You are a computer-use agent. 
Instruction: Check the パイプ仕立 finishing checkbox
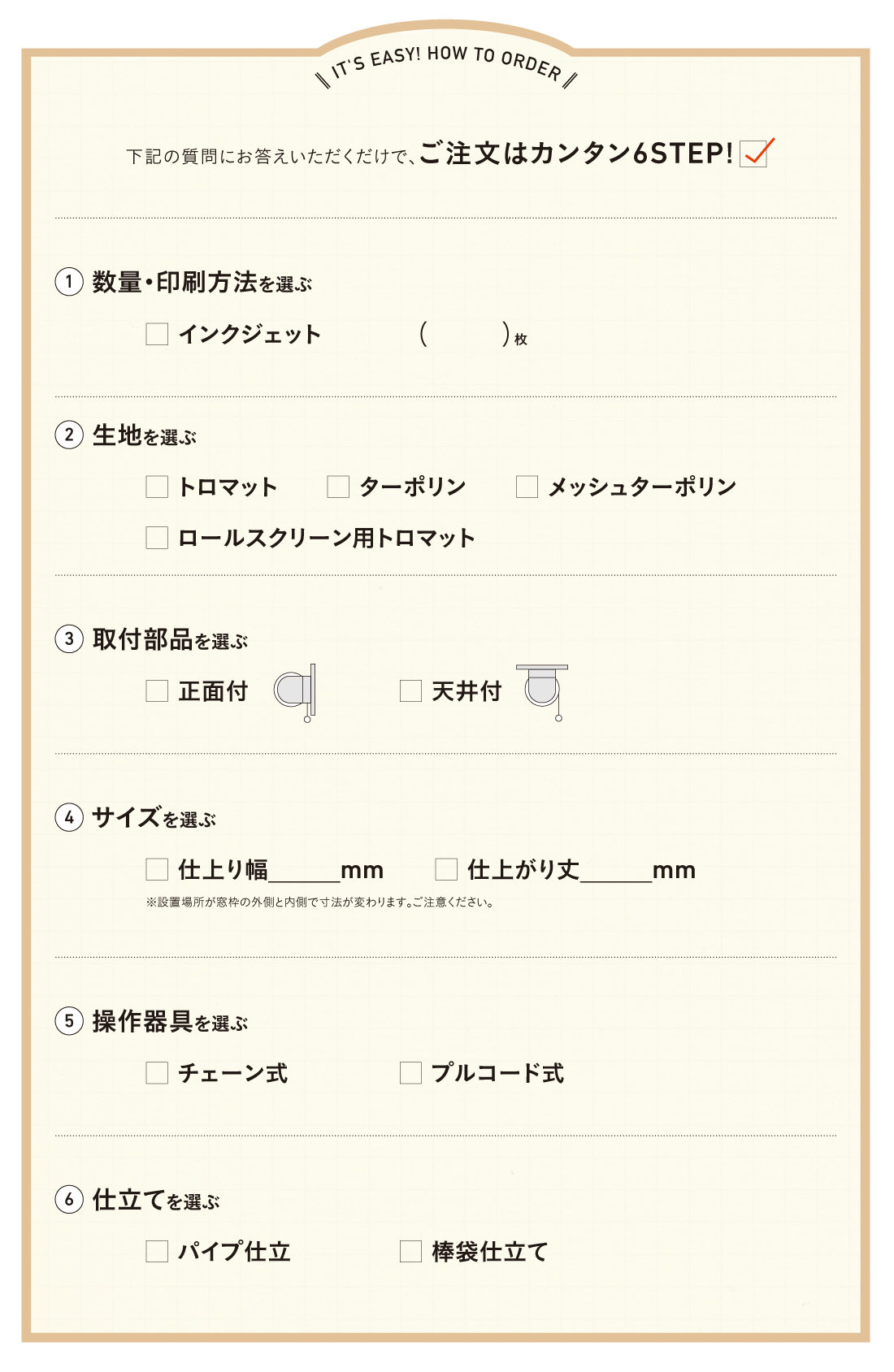click(157, 1251)
